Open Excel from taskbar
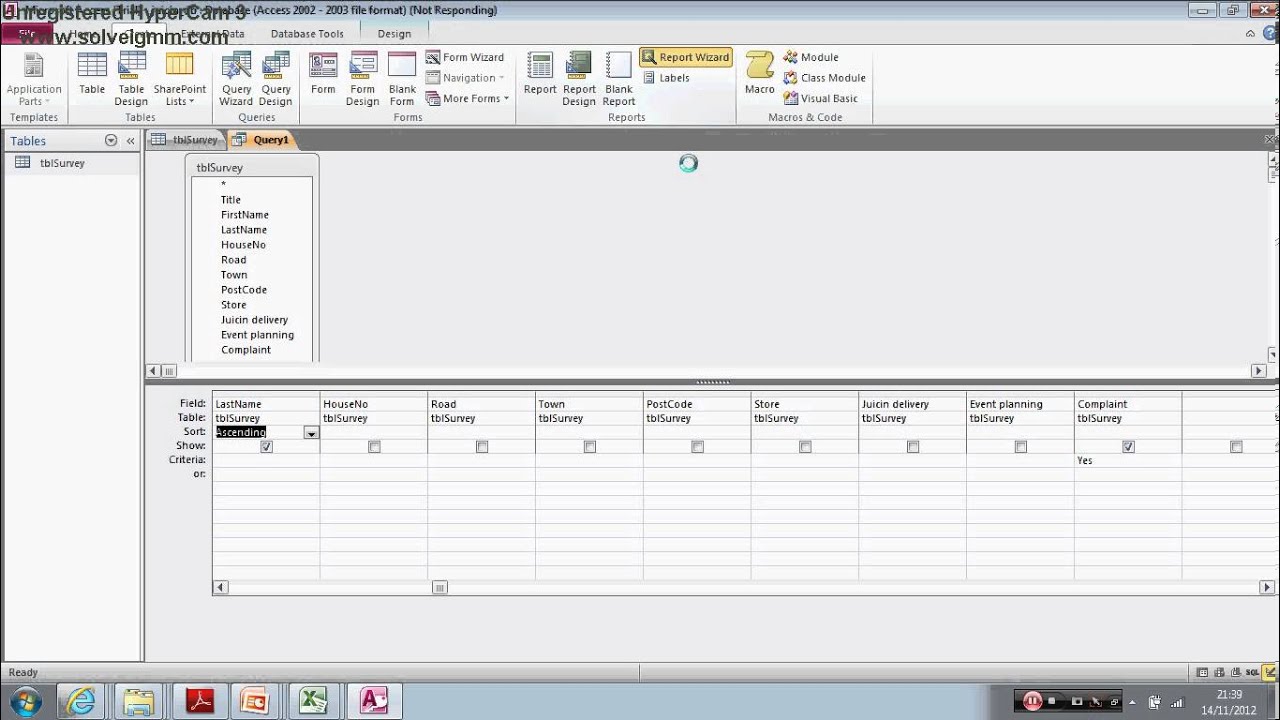 tap(314, 701)
